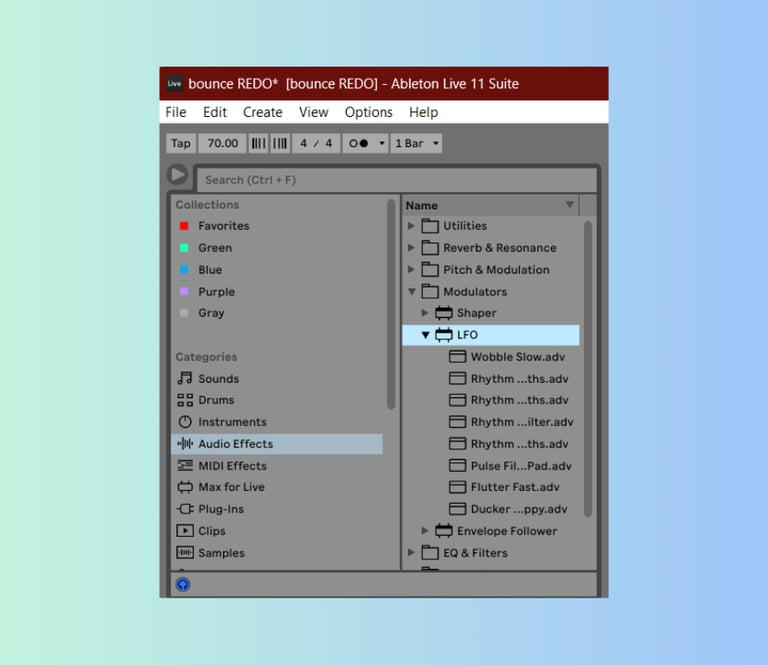Click the Flutter Fast.adv preset icon
768x665 pixels.
coord(457,487)
